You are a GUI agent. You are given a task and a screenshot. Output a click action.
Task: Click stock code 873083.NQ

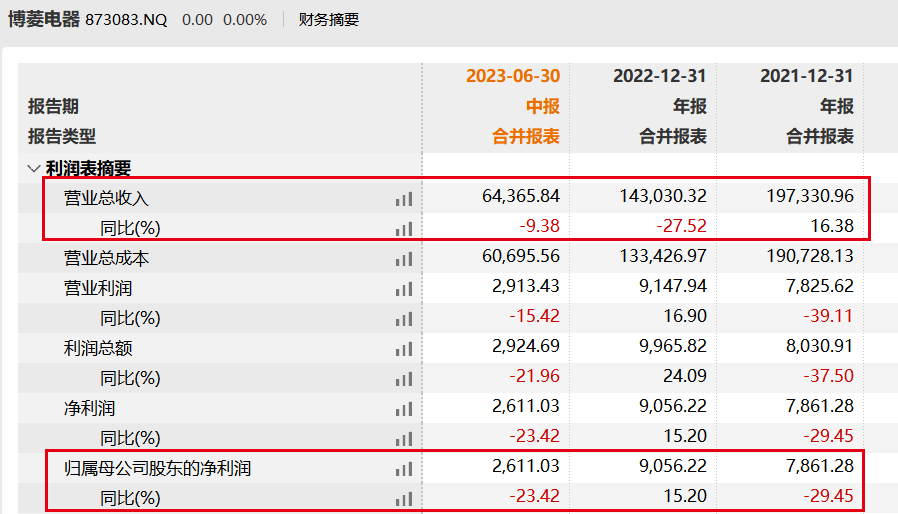pos(126,20)
